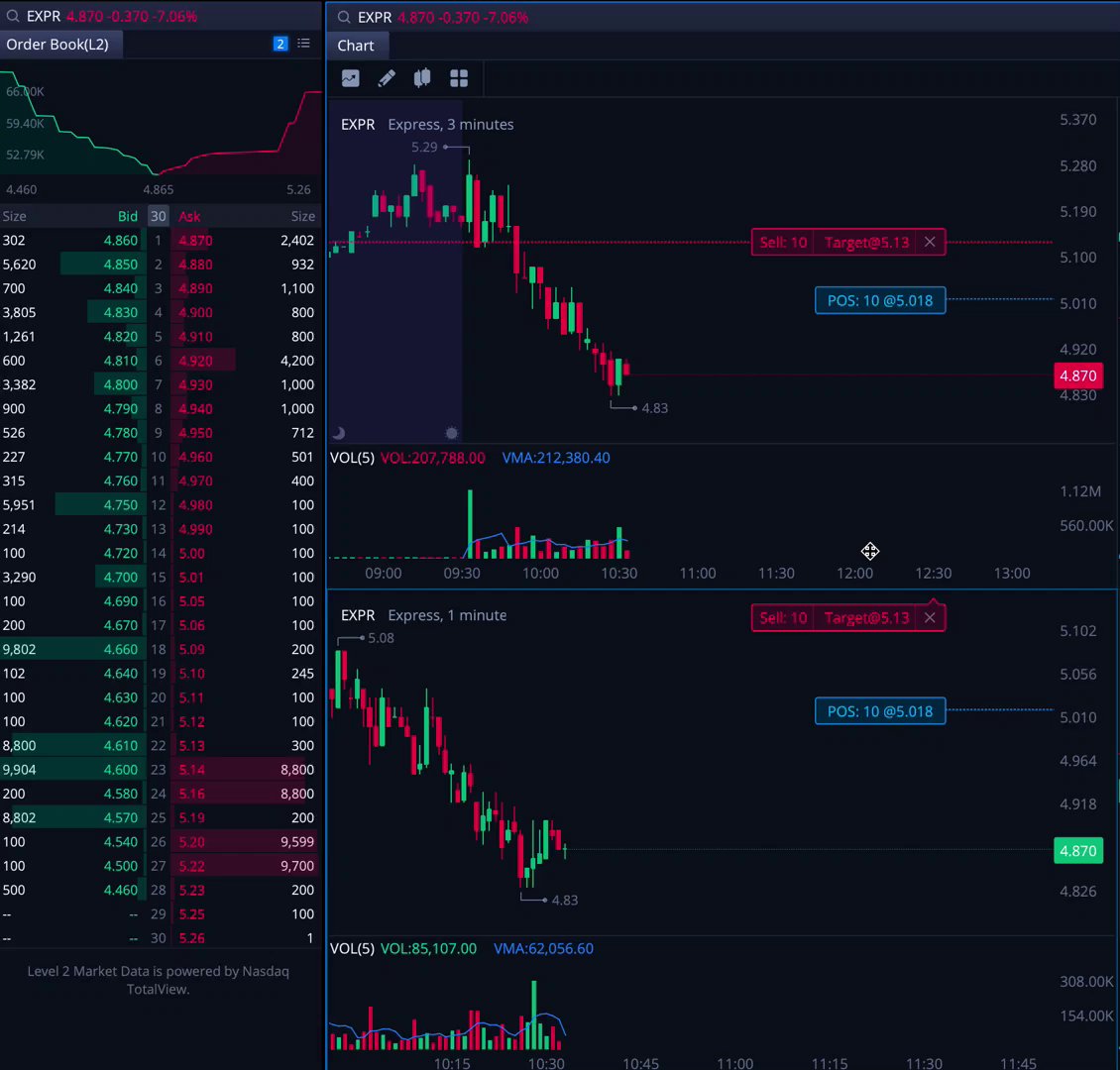Viewport: 1120px width, 1070px height.
Task: Select ask price 5.22
Action: [x=191, y=866]
